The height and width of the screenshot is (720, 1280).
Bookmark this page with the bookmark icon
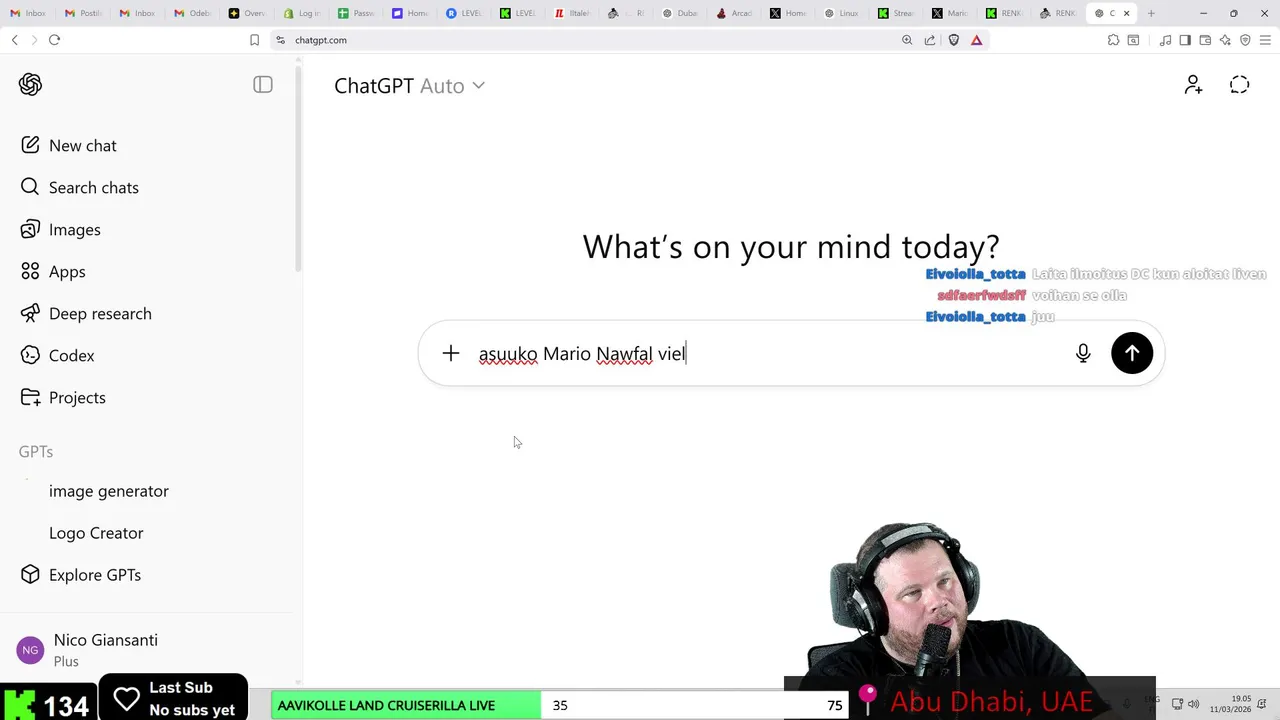(254, 40)
